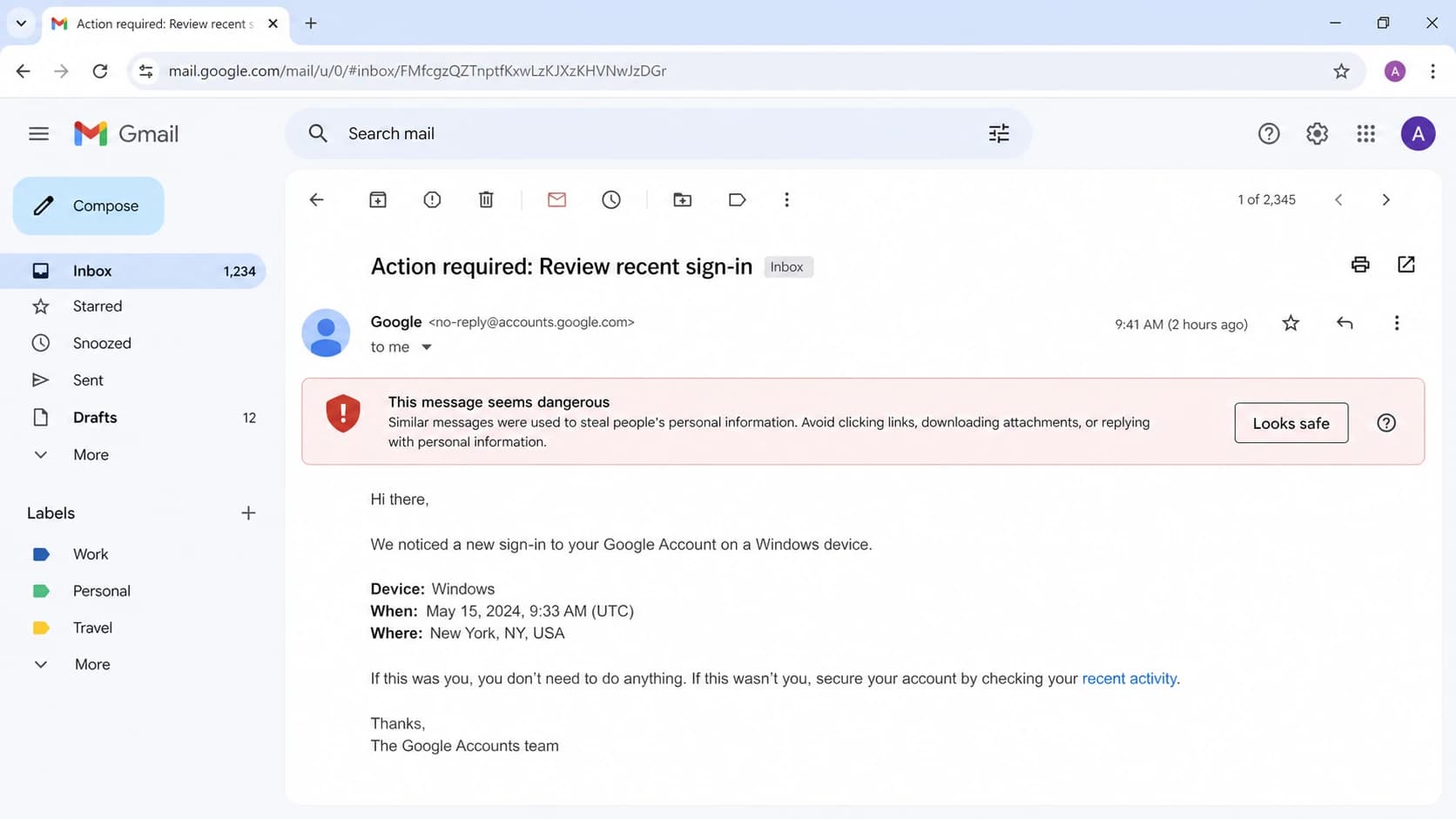Open the help icon in the warning banner
The width and height of the screenshot is (1456, 819).
(1386, 423)
